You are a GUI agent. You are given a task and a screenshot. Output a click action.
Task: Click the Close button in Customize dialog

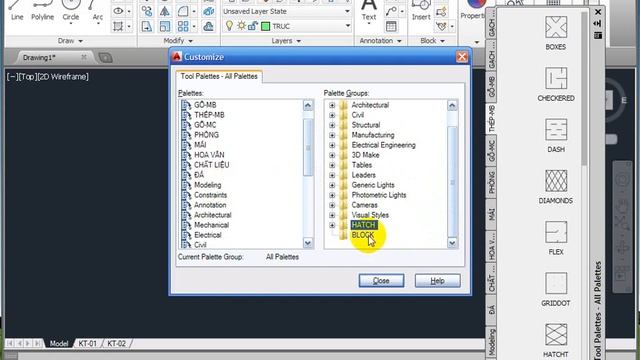coord(381,281)
